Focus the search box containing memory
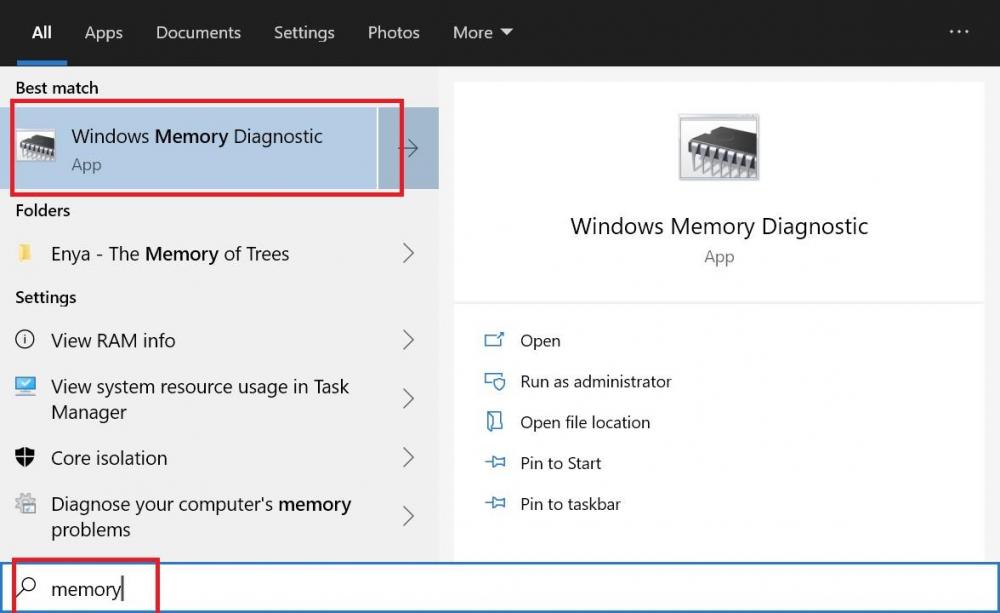The image size is (1000, 613). [500, 587]
